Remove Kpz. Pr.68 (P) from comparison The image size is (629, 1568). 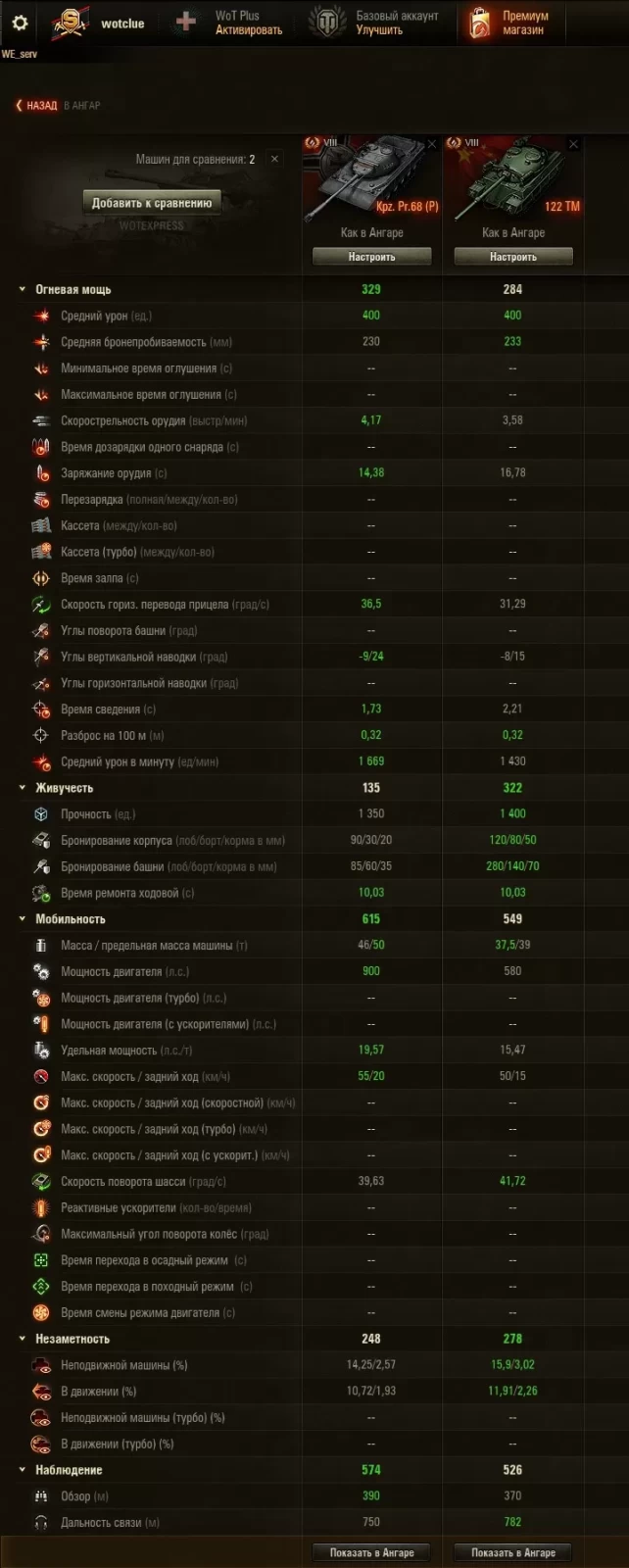click(x=432, y=144)
